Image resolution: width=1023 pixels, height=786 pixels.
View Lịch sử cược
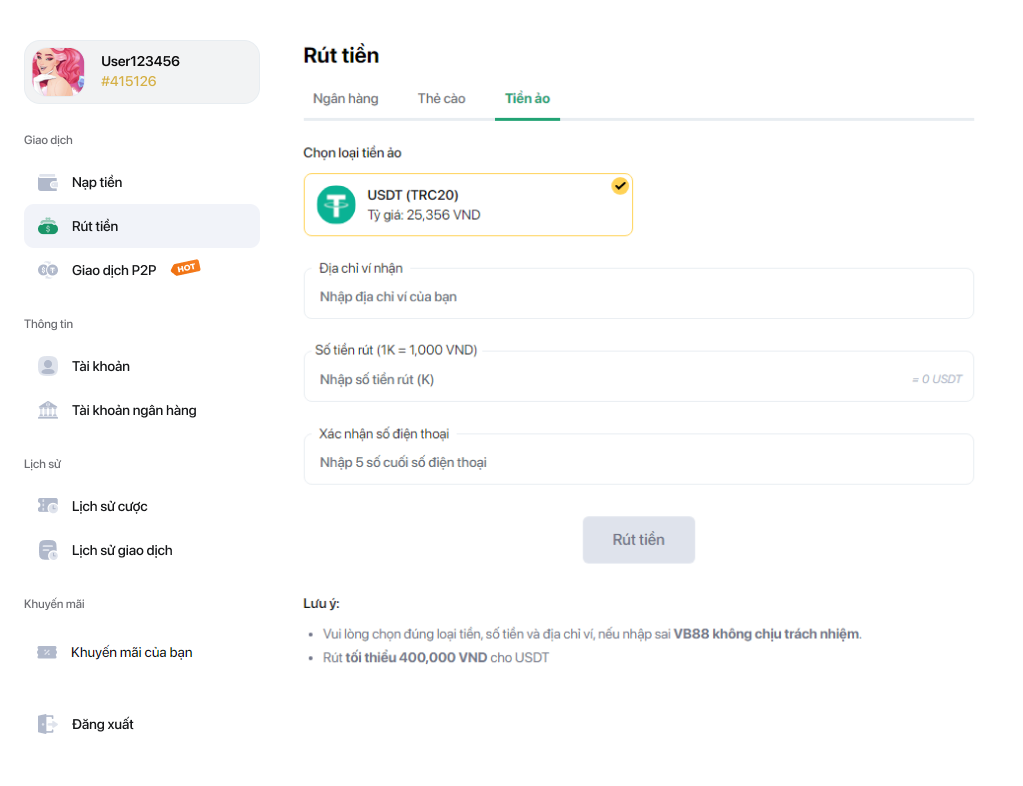click(x=142, y=506)
